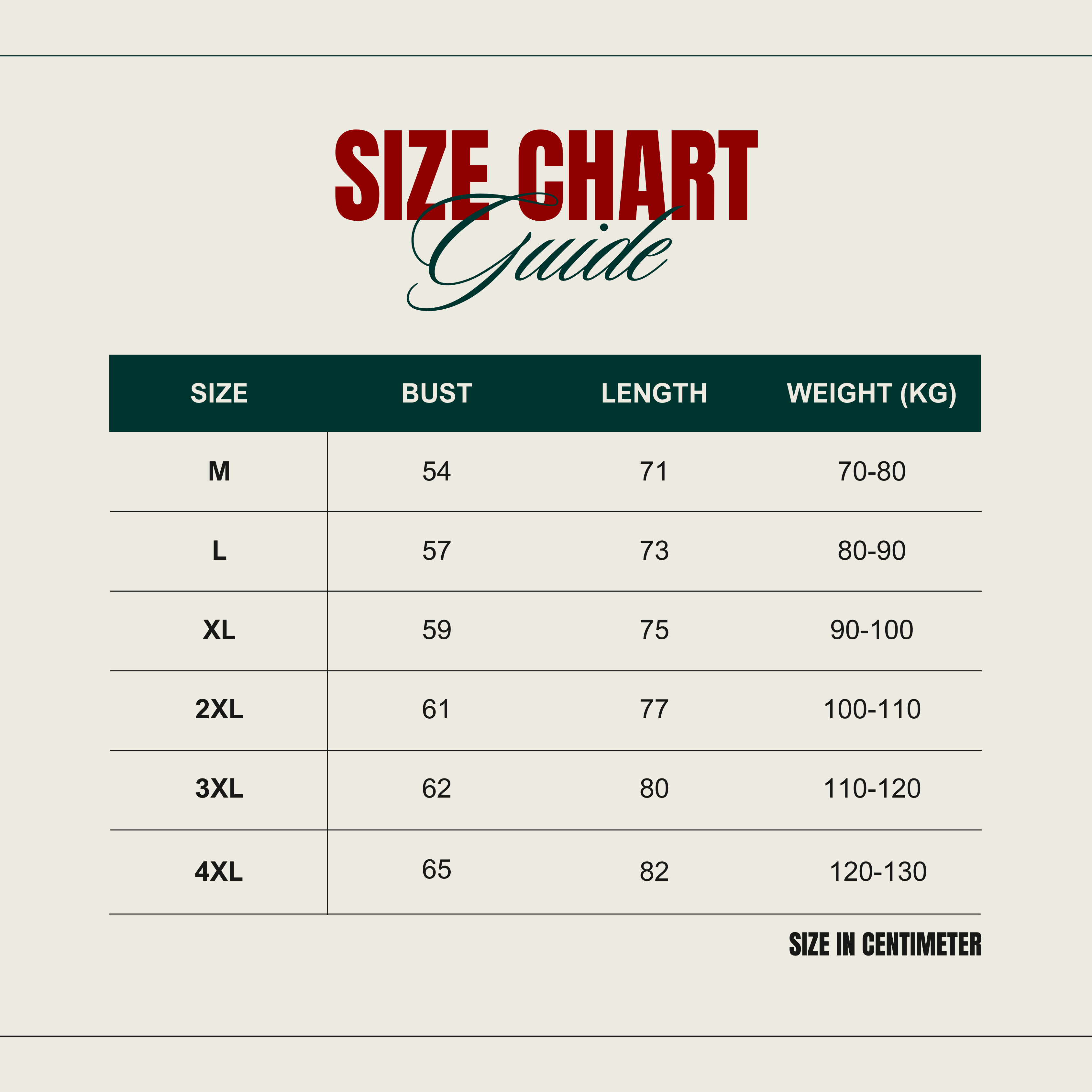Click length value 80 for 3XL
Image resolution: width=1092 pixels, height=1092 pixels.
pyautogui.click(x=654, y=789)
